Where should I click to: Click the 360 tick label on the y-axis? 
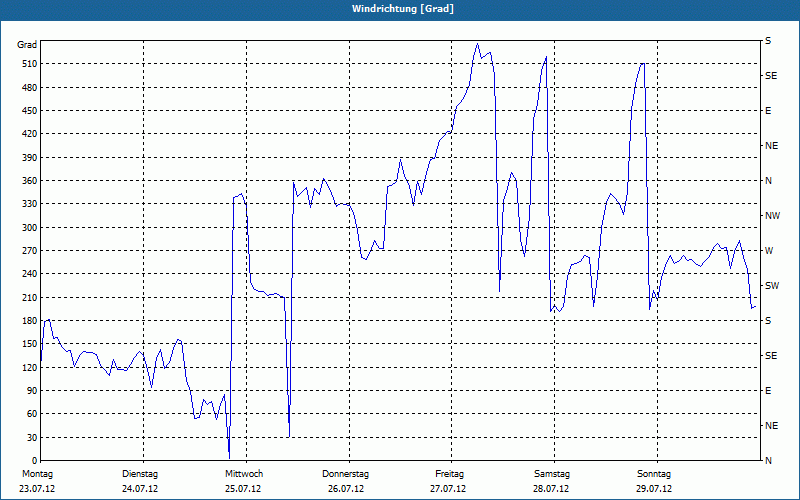point(30,181)
